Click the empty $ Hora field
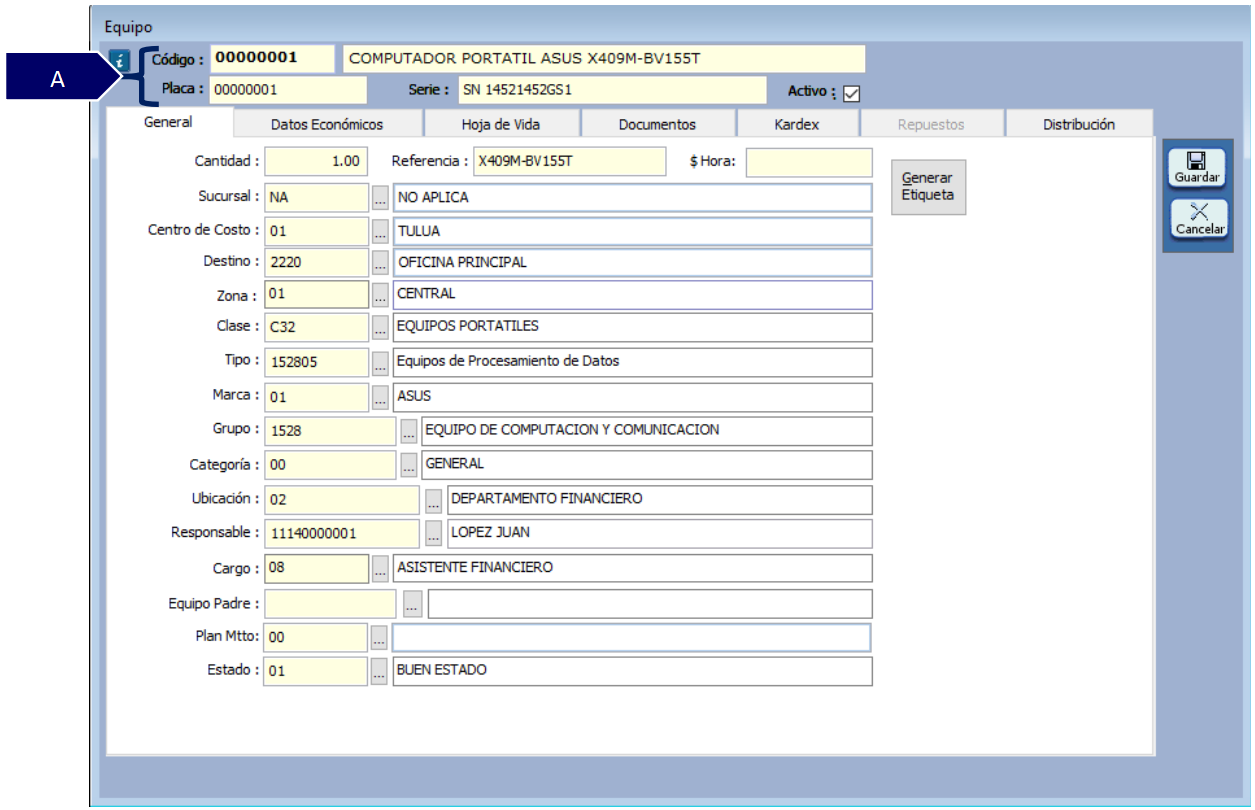Image resolution: width=1255 pixels, height=810 pixels. (809, 162)
